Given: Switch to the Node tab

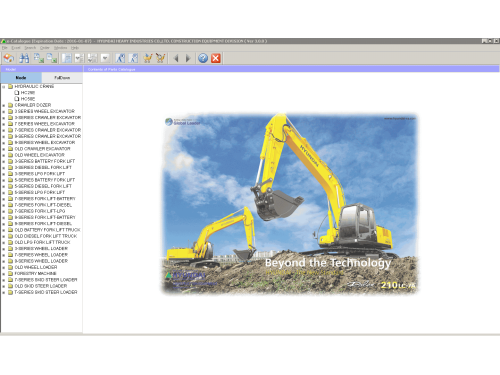Looking at the screenshot, I should coord(21,78).
